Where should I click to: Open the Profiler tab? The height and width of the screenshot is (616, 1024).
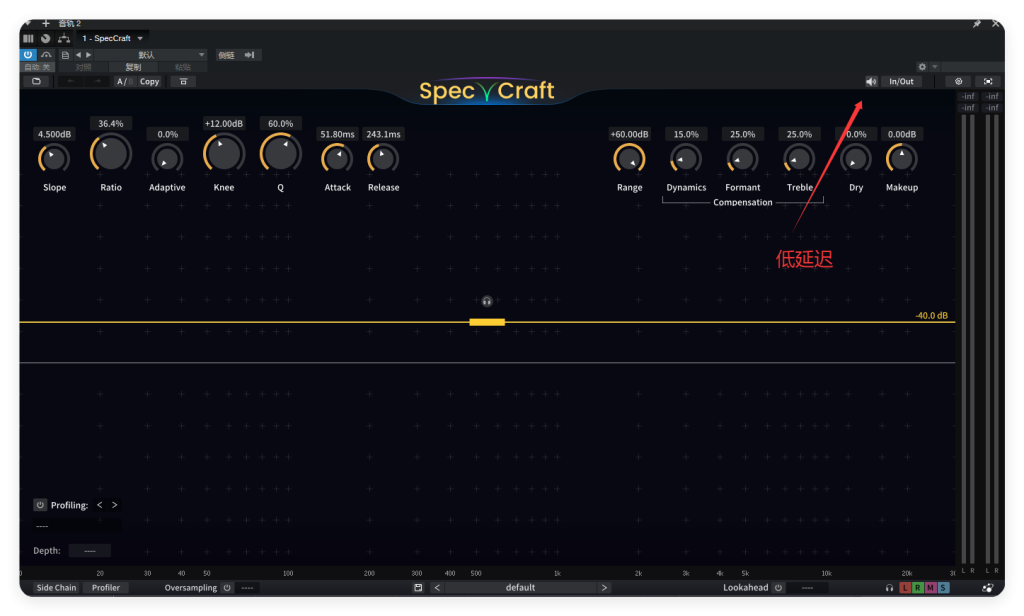106,588
